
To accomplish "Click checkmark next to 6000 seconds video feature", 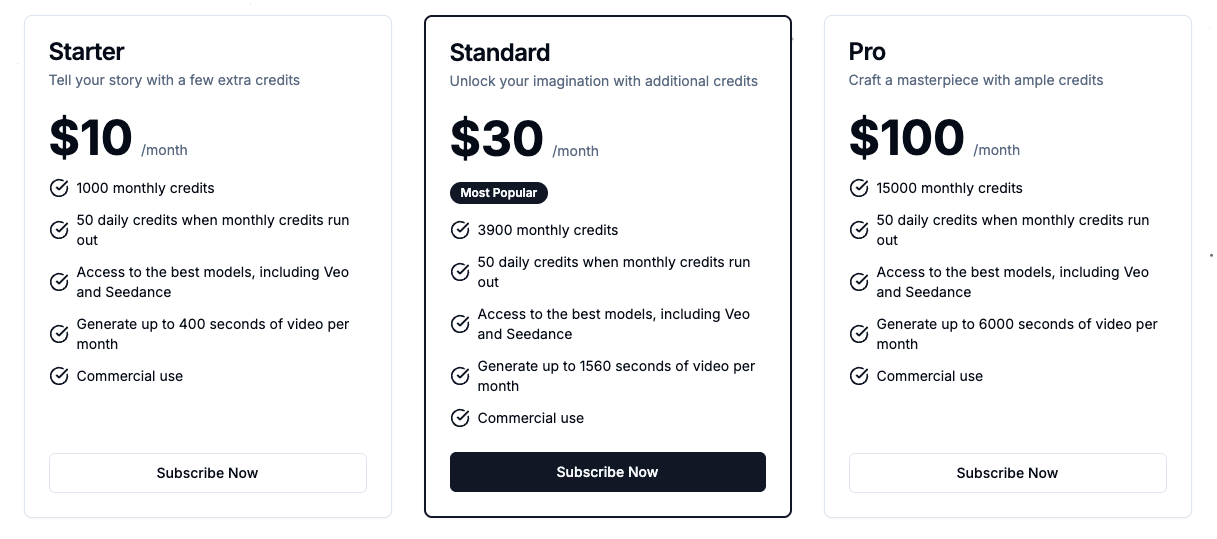I will click(859, 334).
